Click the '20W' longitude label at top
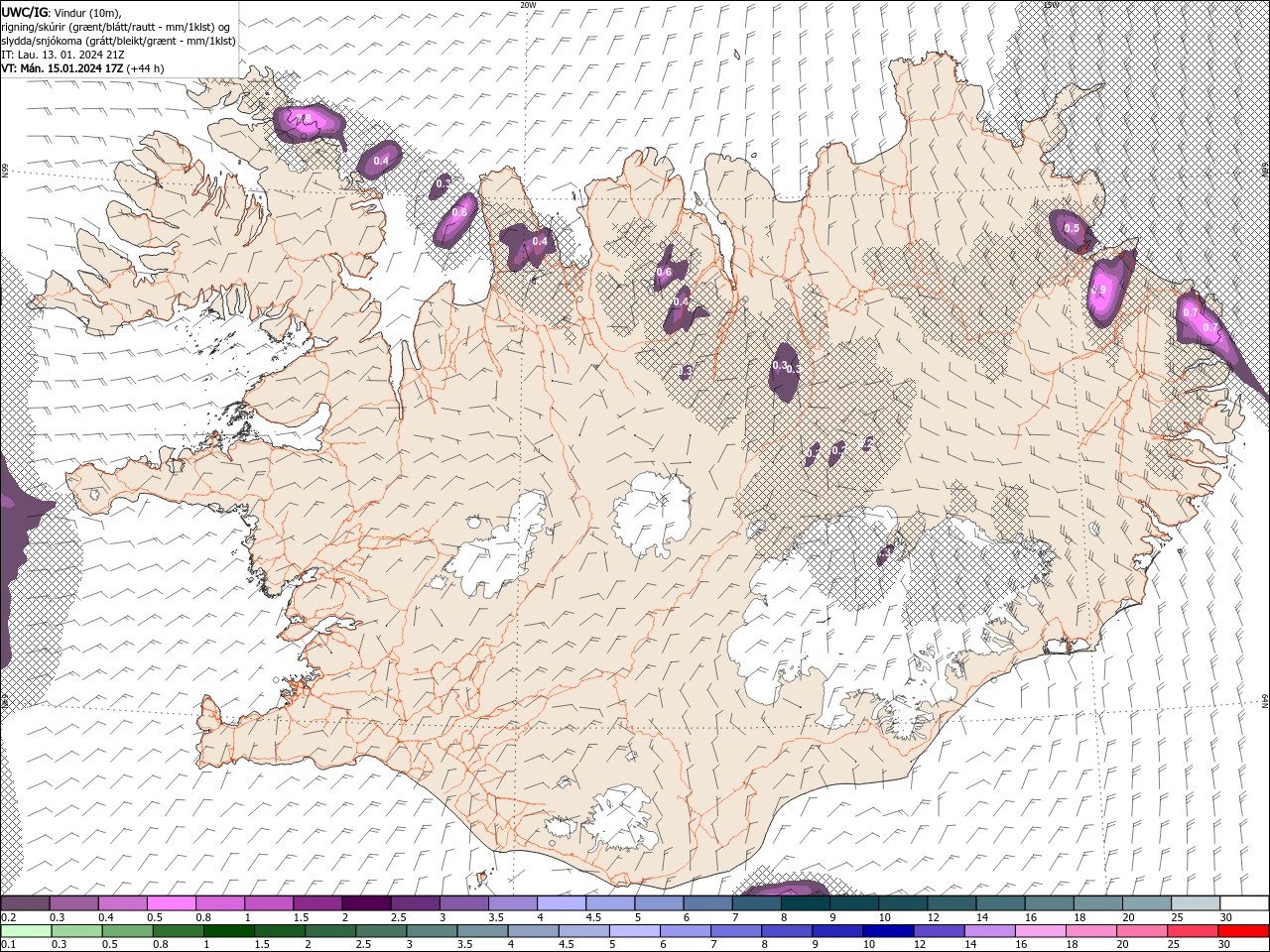The image size is (1270, 952). coord(528,5)
